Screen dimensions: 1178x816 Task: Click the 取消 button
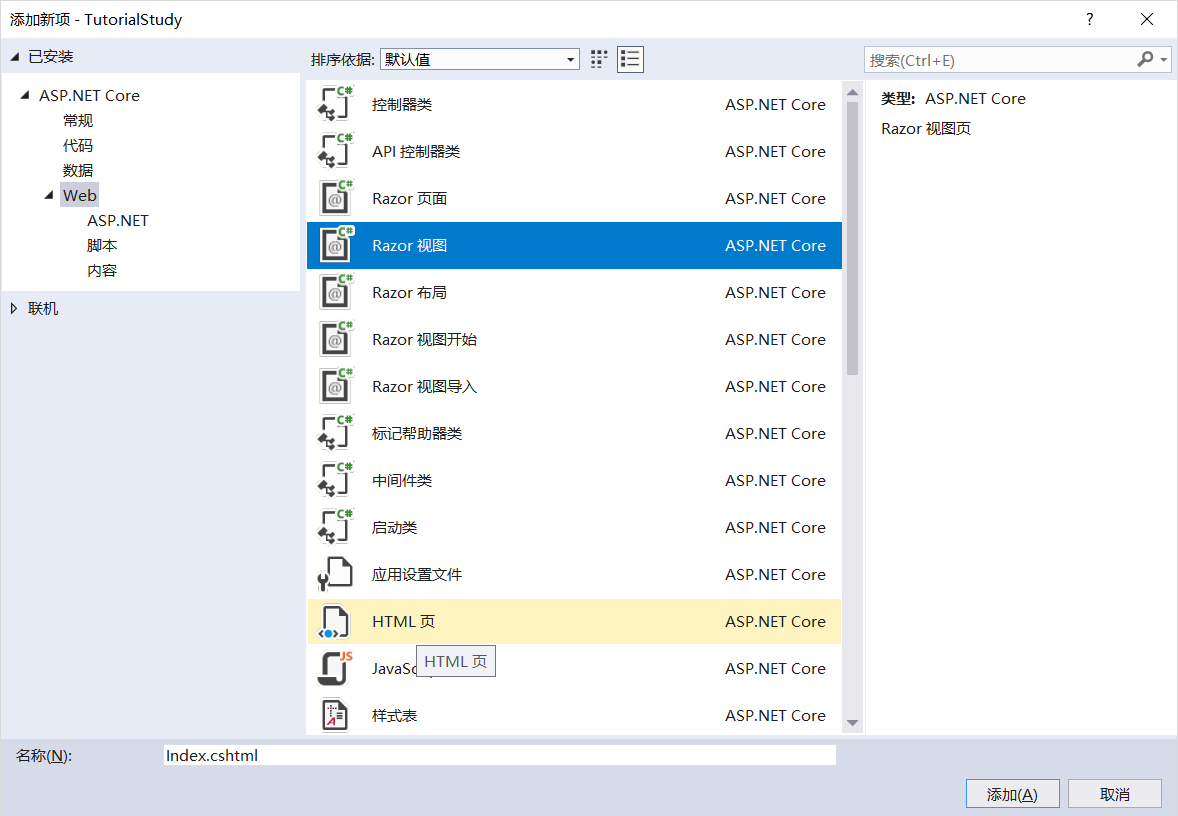pyautogui.click(x=1115, y=794)
